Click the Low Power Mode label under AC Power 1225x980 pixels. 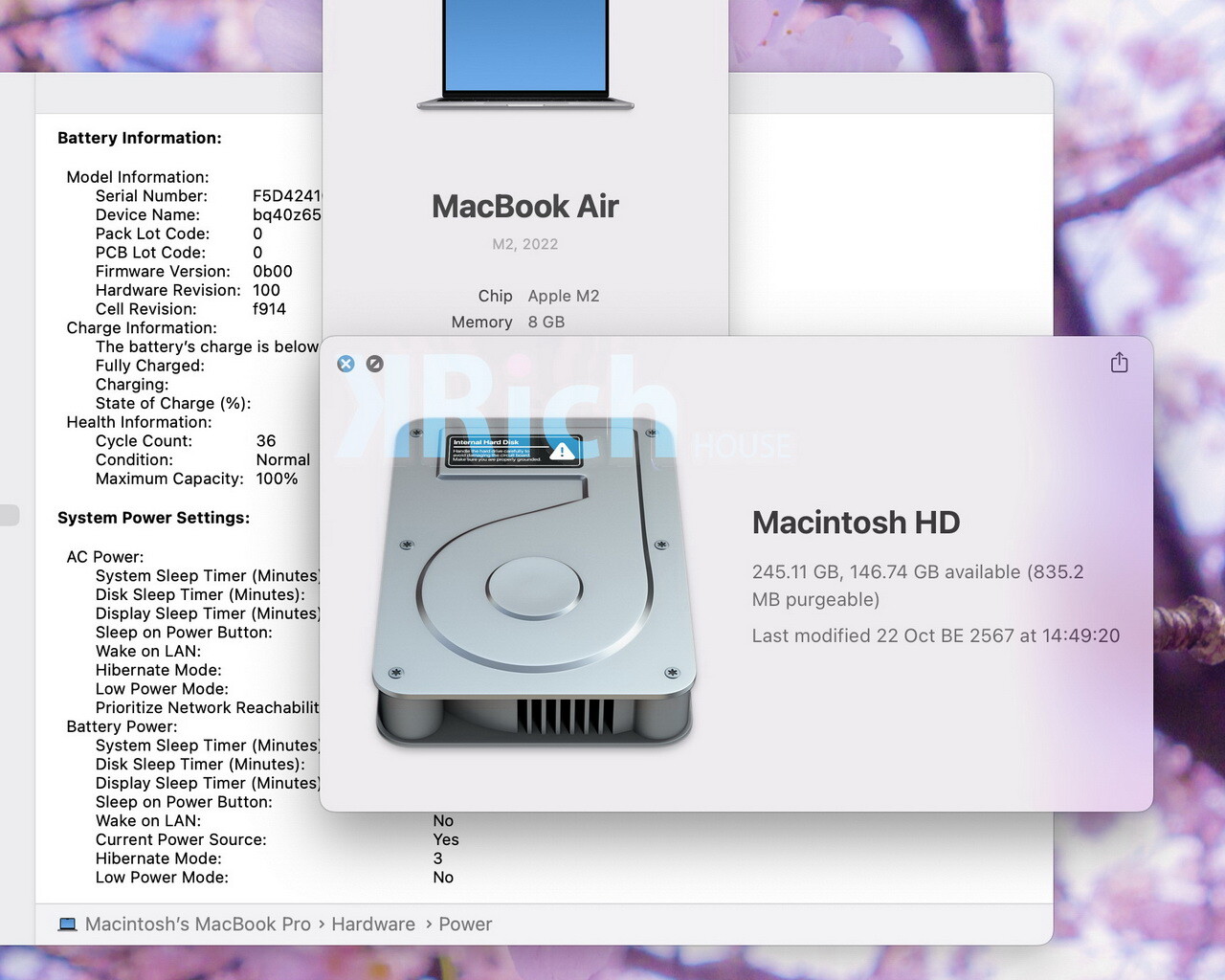[x=162, y=689]
